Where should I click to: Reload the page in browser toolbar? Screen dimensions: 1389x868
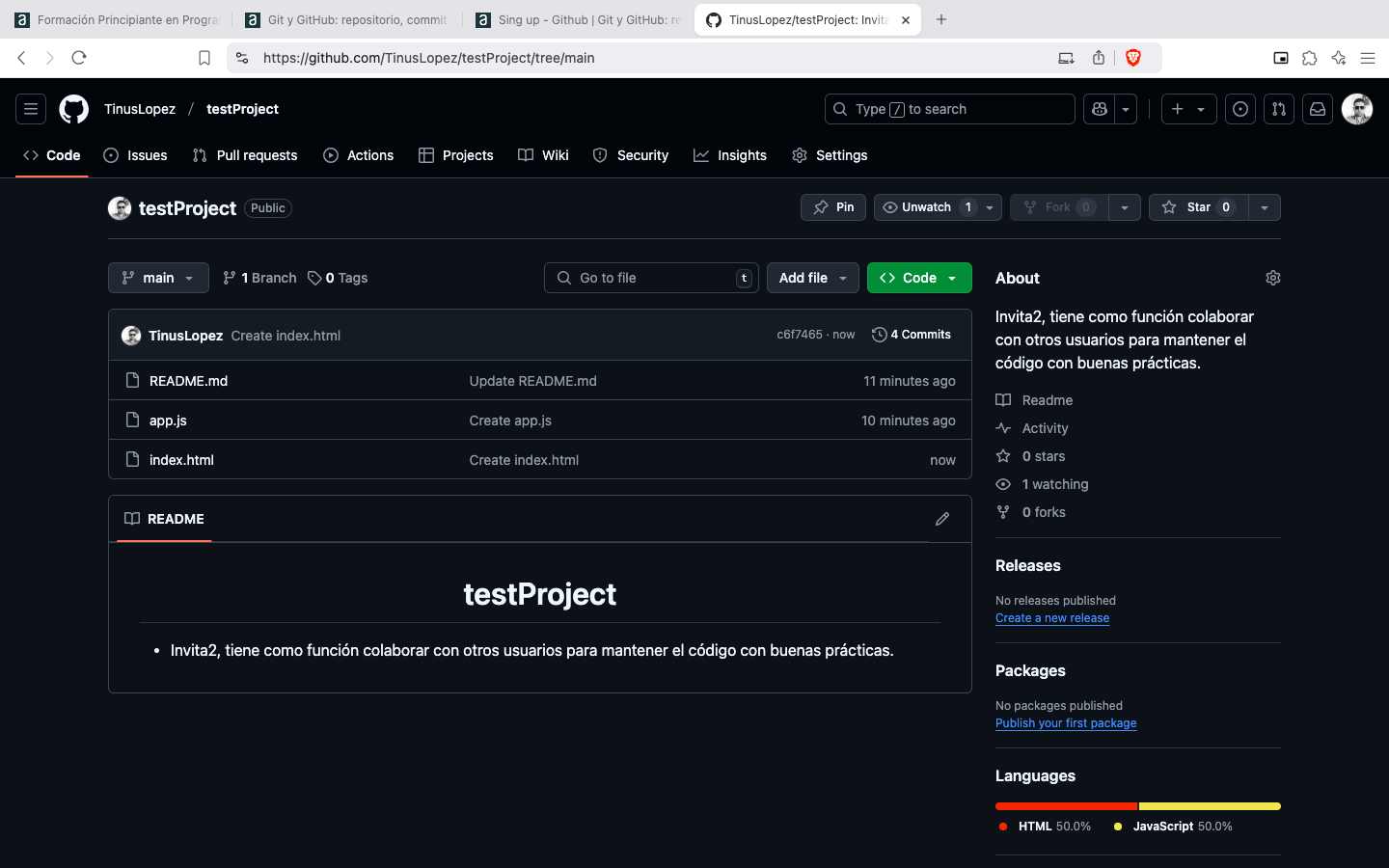pos(79,58)
